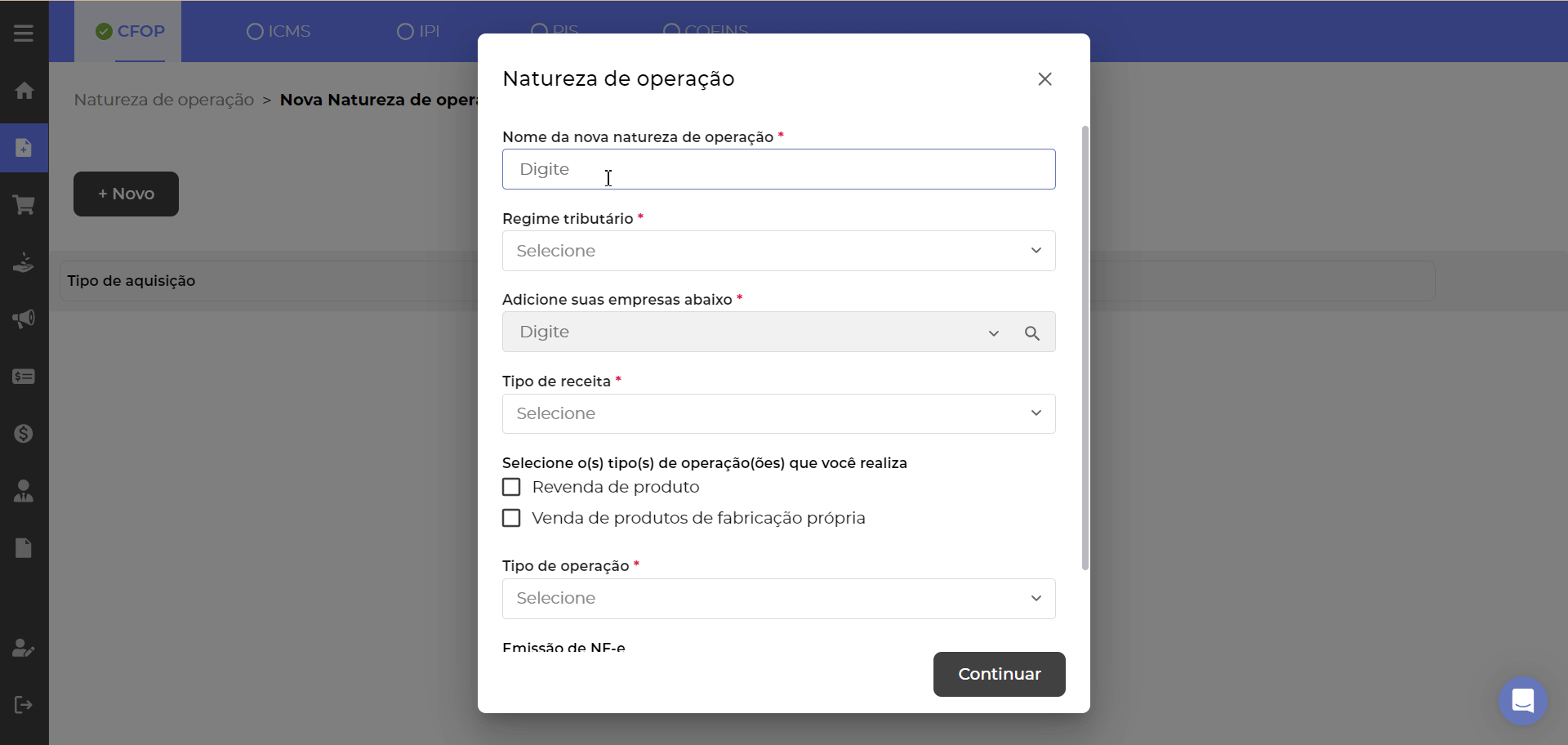Click the search magnifier in empresas field
1568x745 pixels.
tap(1032, 333)
